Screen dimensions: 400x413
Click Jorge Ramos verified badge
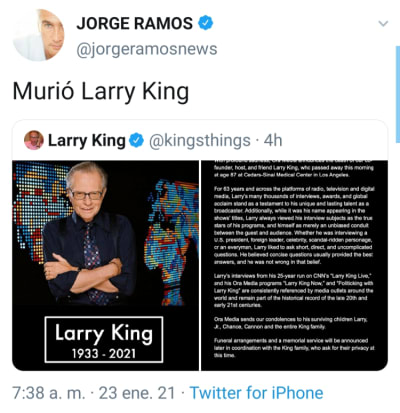206,23
